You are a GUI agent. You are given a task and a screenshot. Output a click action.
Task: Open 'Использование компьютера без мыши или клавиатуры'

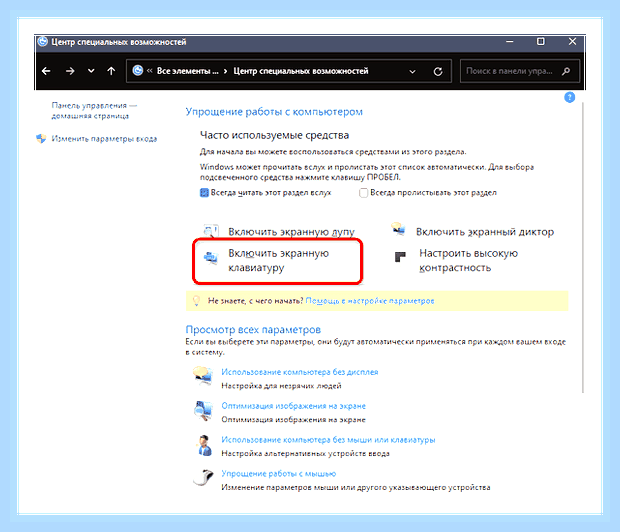[328, 440]
